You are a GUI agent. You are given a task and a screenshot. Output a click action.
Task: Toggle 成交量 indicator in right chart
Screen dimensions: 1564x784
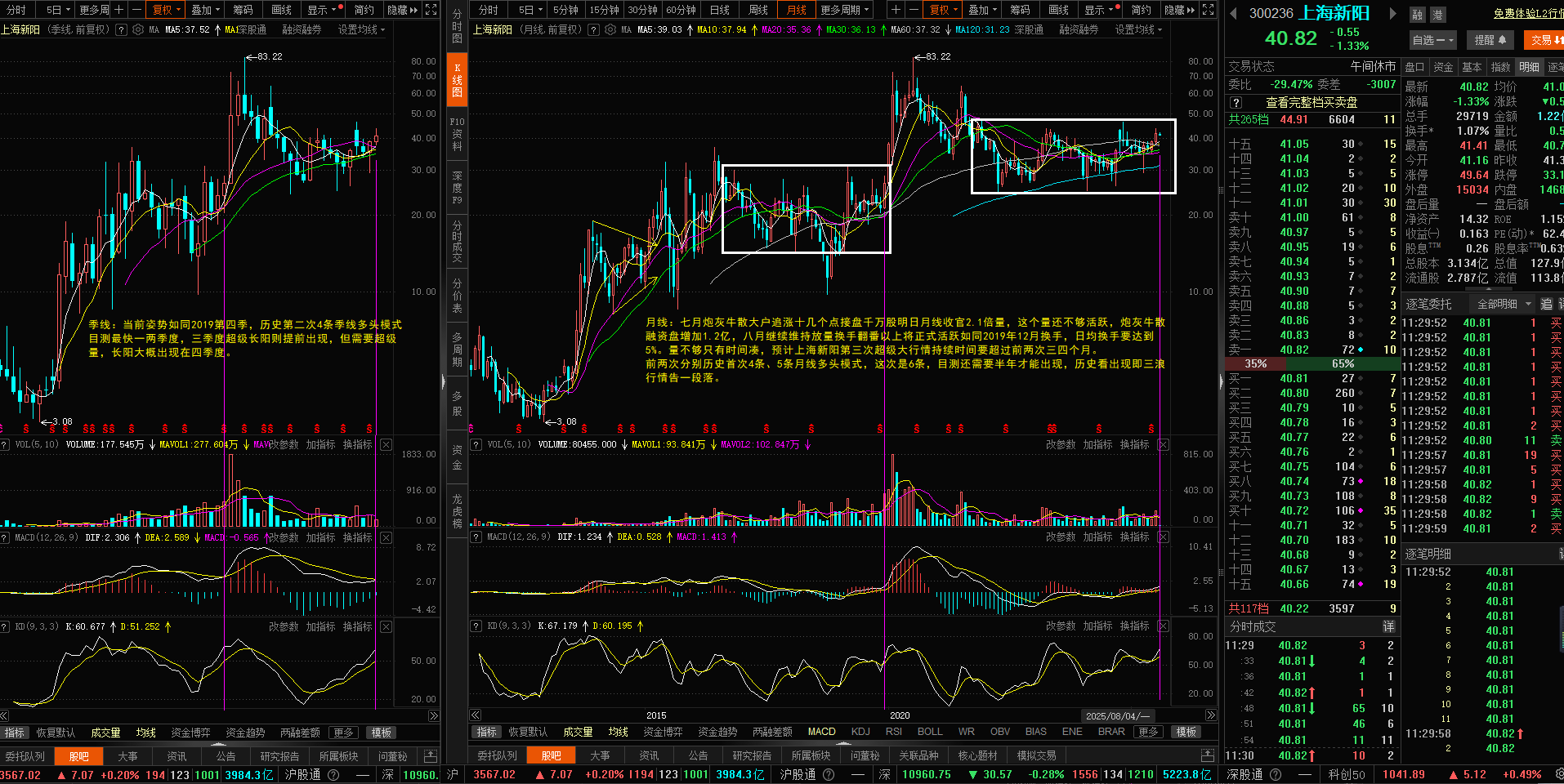coord(578,732)
